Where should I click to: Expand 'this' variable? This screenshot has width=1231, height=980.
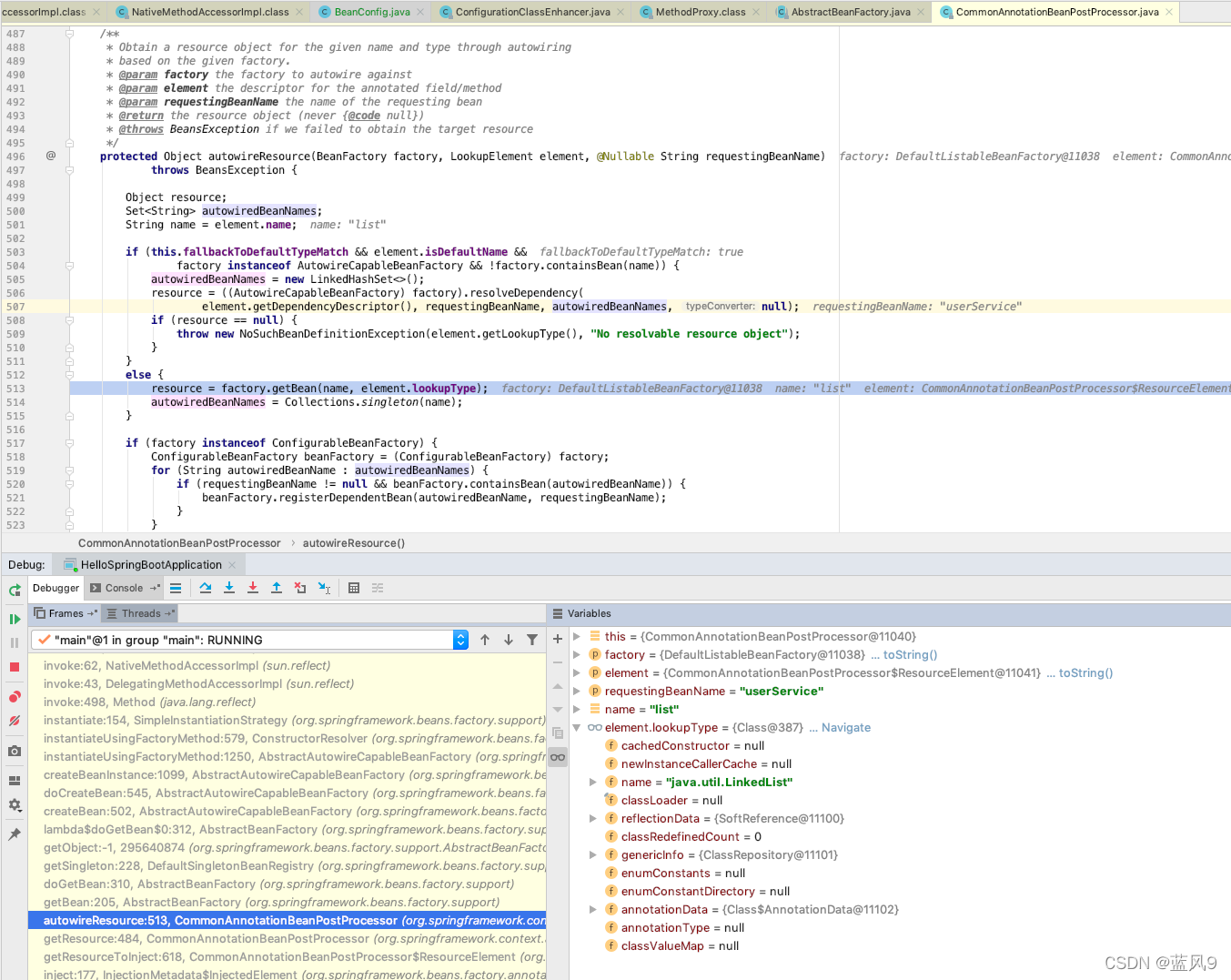(x=577, y=636)
